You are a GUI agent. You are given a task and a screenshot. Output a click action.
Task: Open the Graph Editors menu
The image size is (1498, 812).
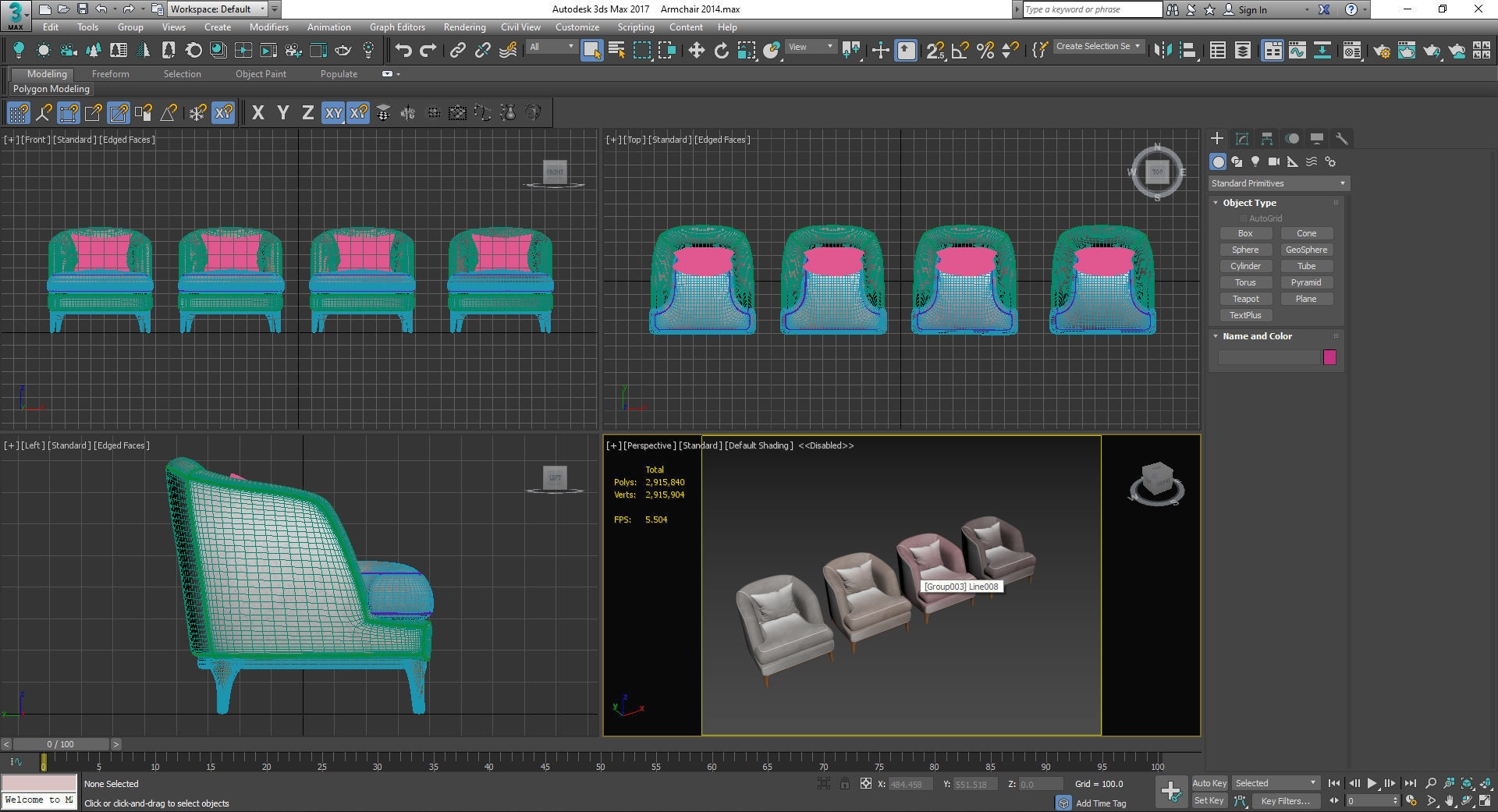397,27
